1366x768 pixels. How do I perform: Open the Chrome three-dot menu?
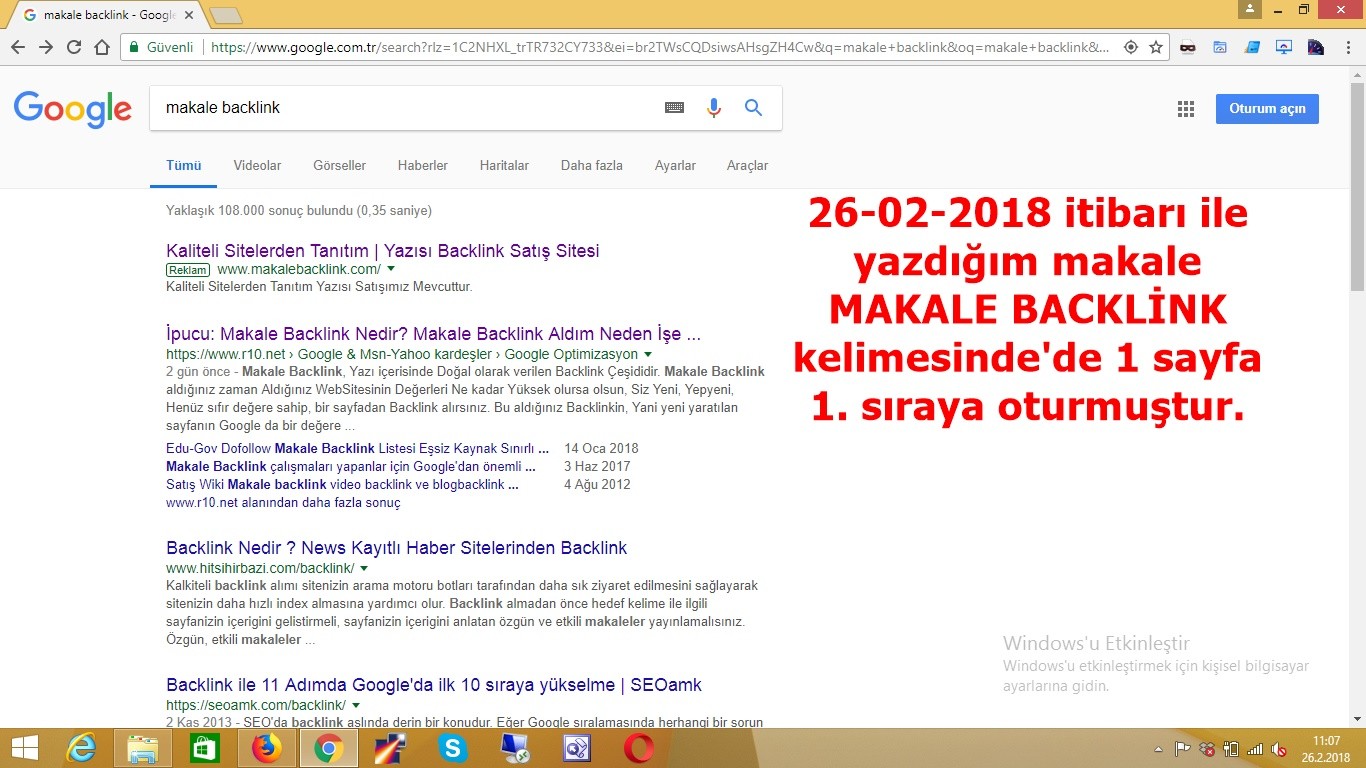[1346, 47]
